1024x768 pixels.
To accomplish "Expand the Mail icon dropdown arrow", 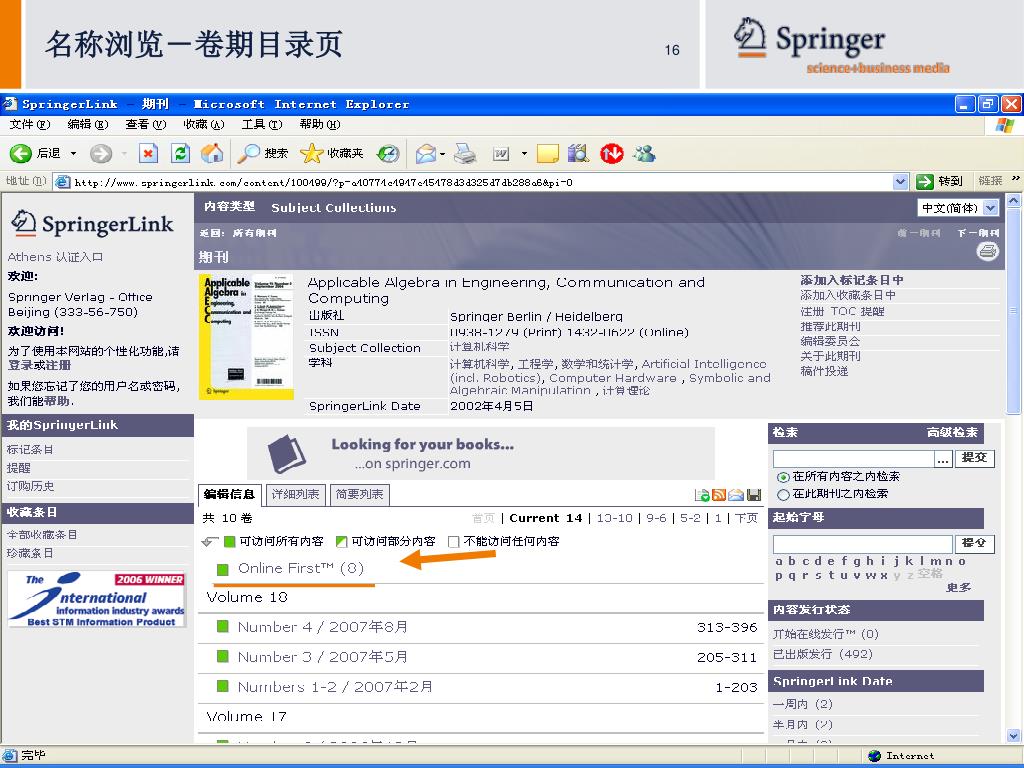I will coord(442,154).
